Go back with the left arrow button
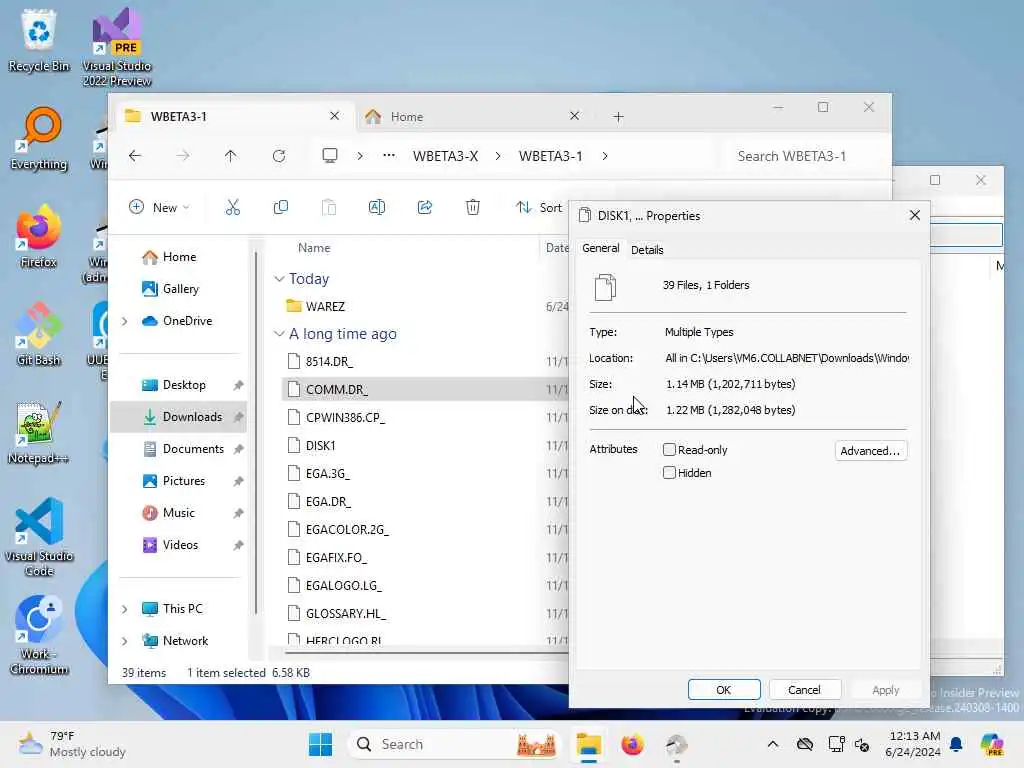The height and width of the screenshot is (768, 1024). 135,156
